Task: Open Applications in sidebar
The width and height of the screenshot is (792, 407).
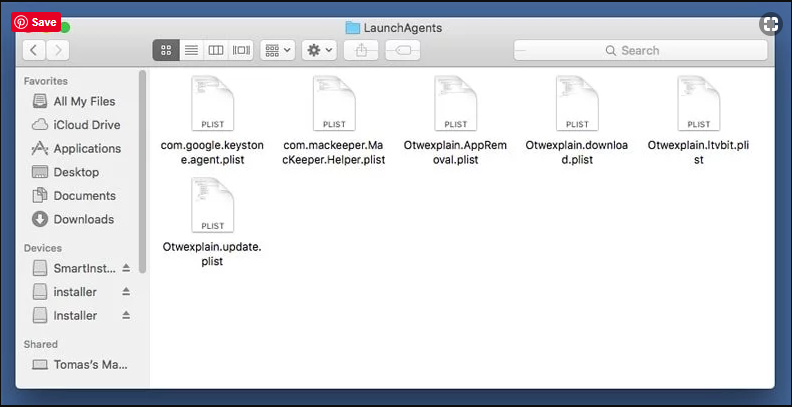Action: [76, 148]
